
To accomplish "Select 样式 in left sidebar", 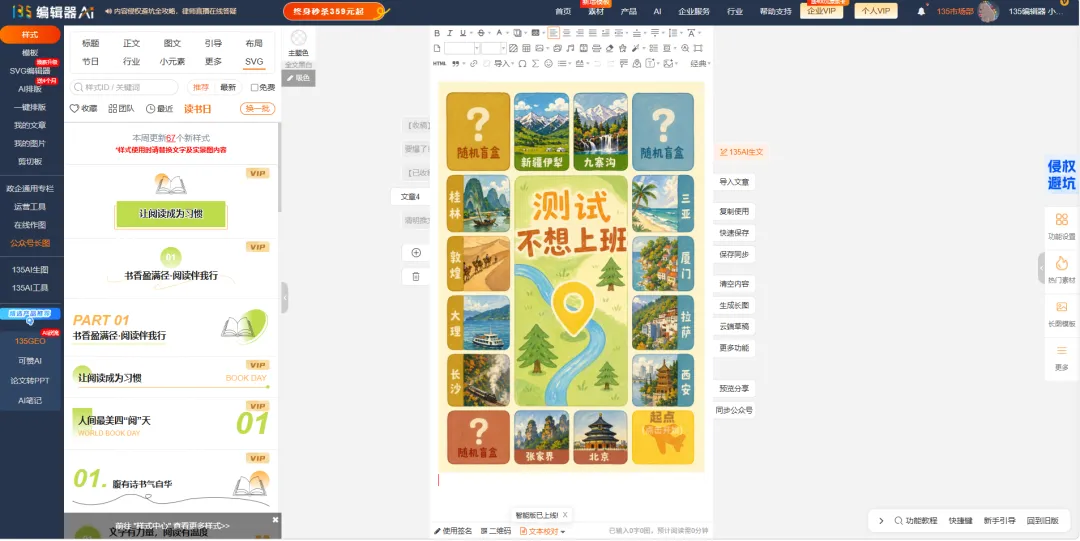I will (30, 34).
